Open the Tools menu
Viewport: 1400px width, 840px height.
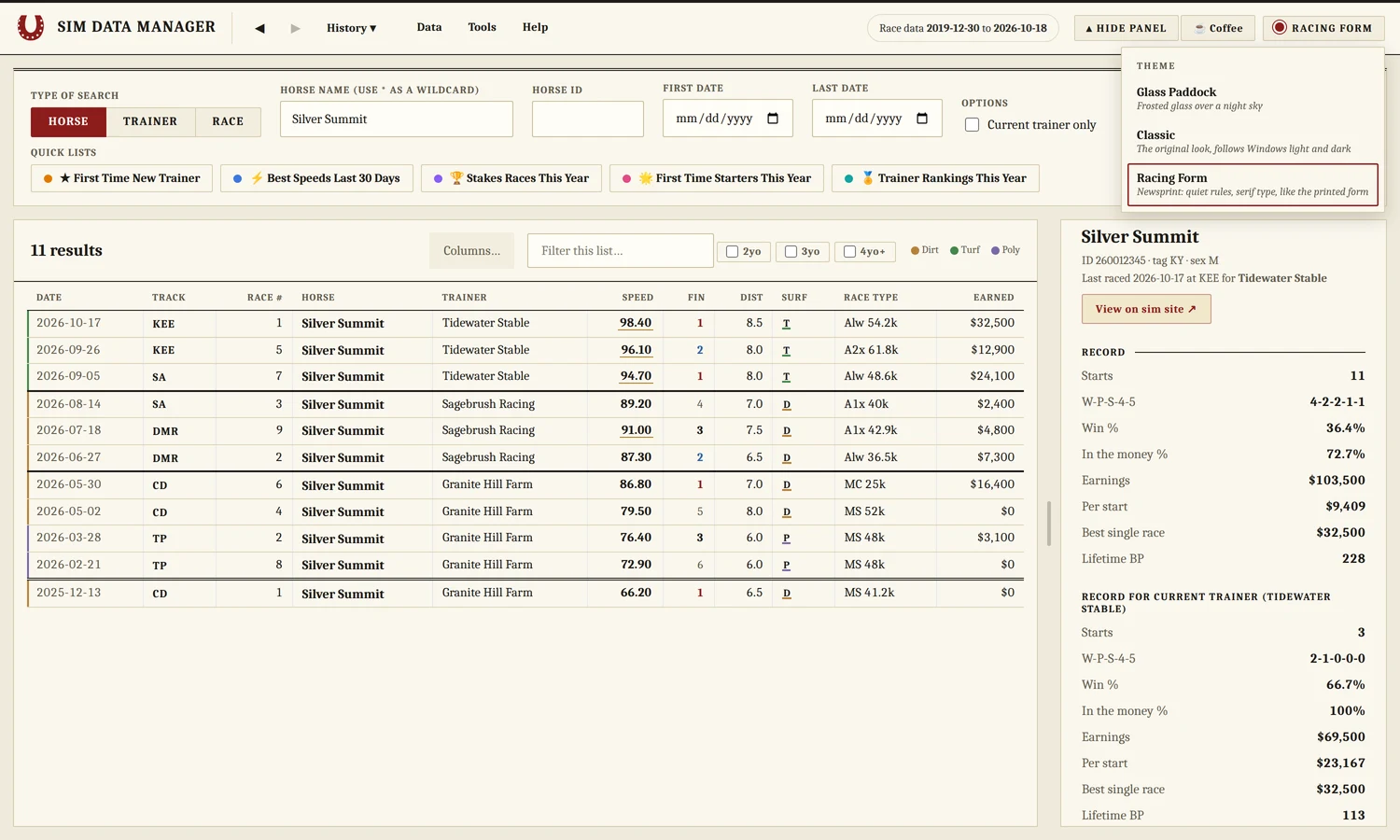(482, 27)
